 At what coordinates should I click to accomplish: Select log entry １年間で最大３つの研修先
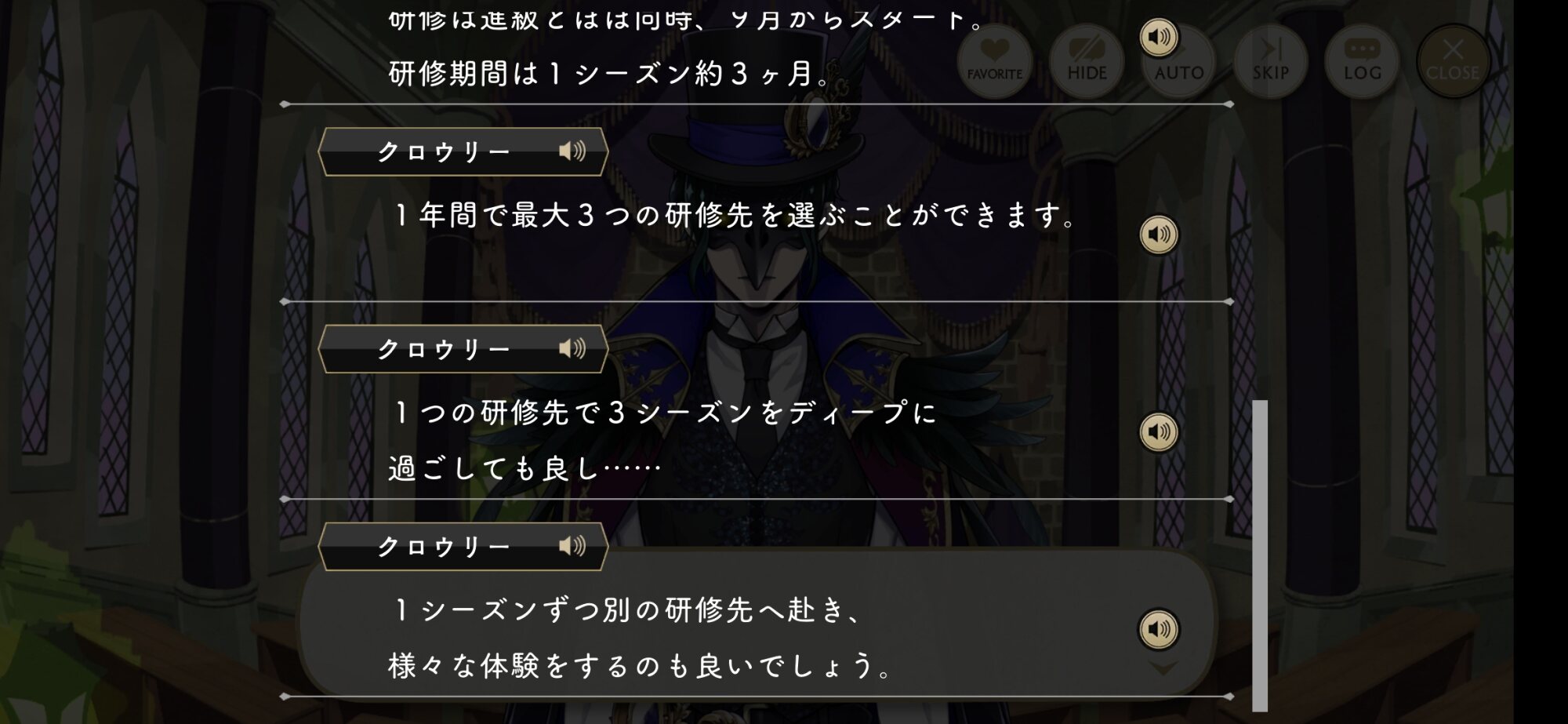[x=736, y=215]
